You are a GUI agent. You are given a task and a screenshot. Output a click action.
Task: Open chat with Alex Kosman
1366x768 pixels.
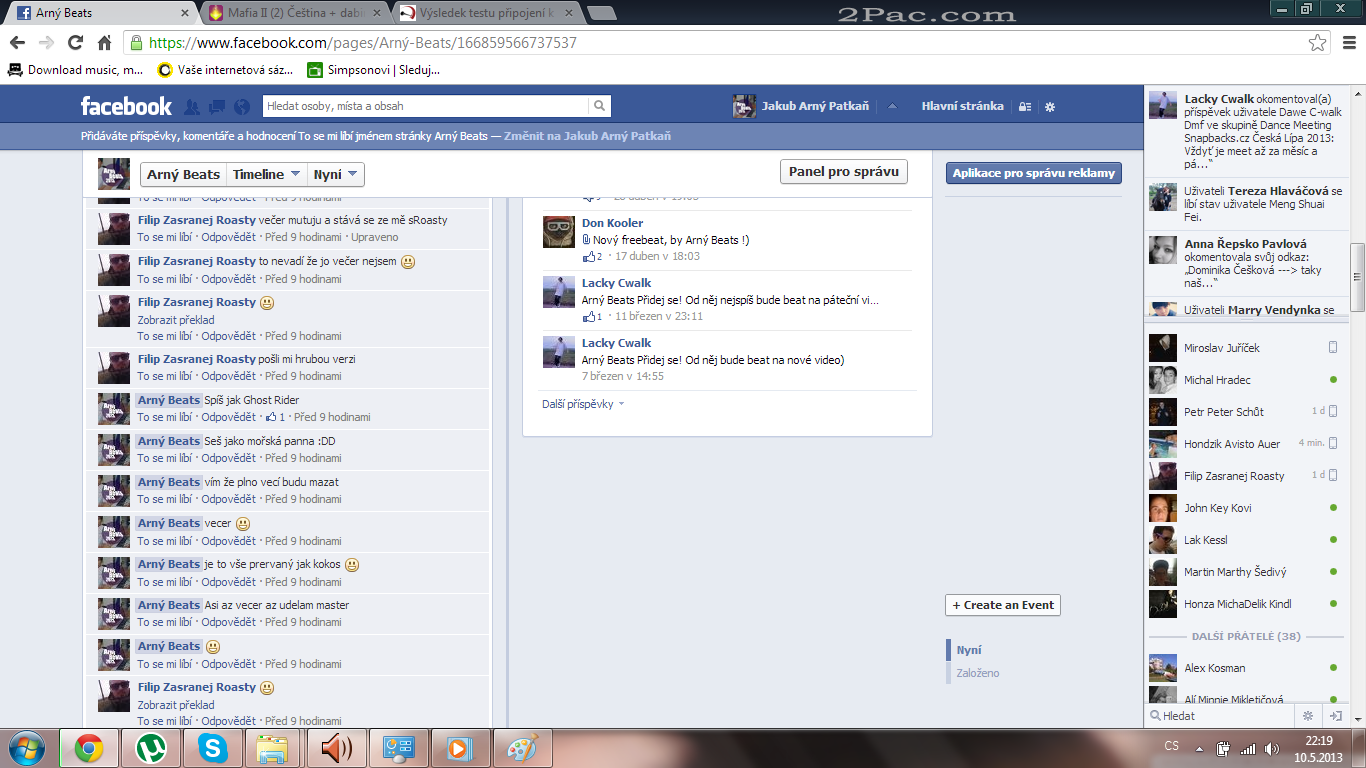pos(1245,668)
